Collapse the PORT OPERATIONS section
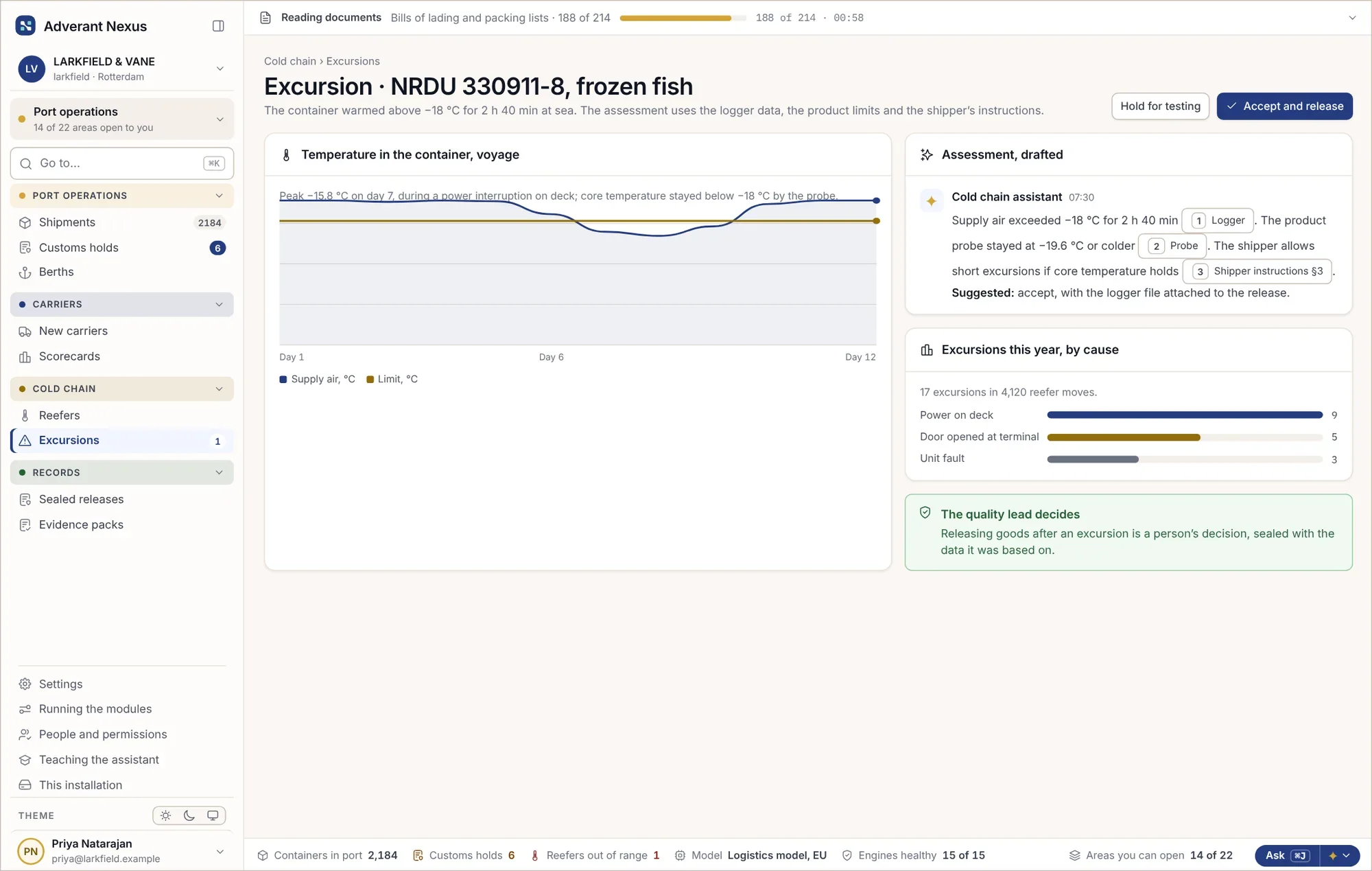The height and width of the screenshot is (871, 1372). tap(122, 196)
